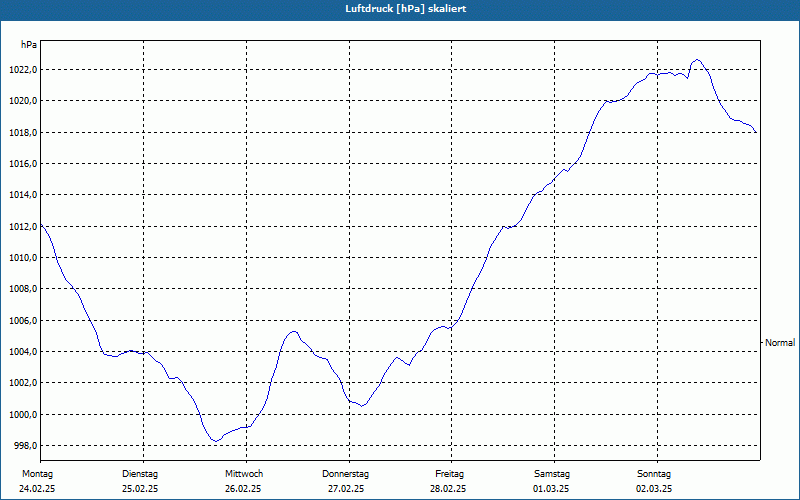Click the 'Samstag' day label
The width and height of the screenshot is (800, 500).
pyautogui.click(x=552, y=474)
